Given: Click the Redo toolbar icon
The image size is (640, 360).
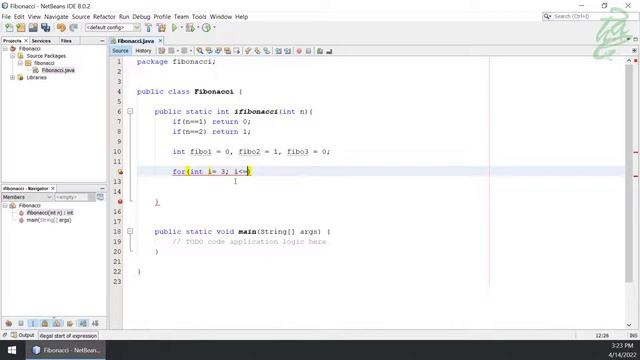Looking at the screenshot, I should click(73, 28).
